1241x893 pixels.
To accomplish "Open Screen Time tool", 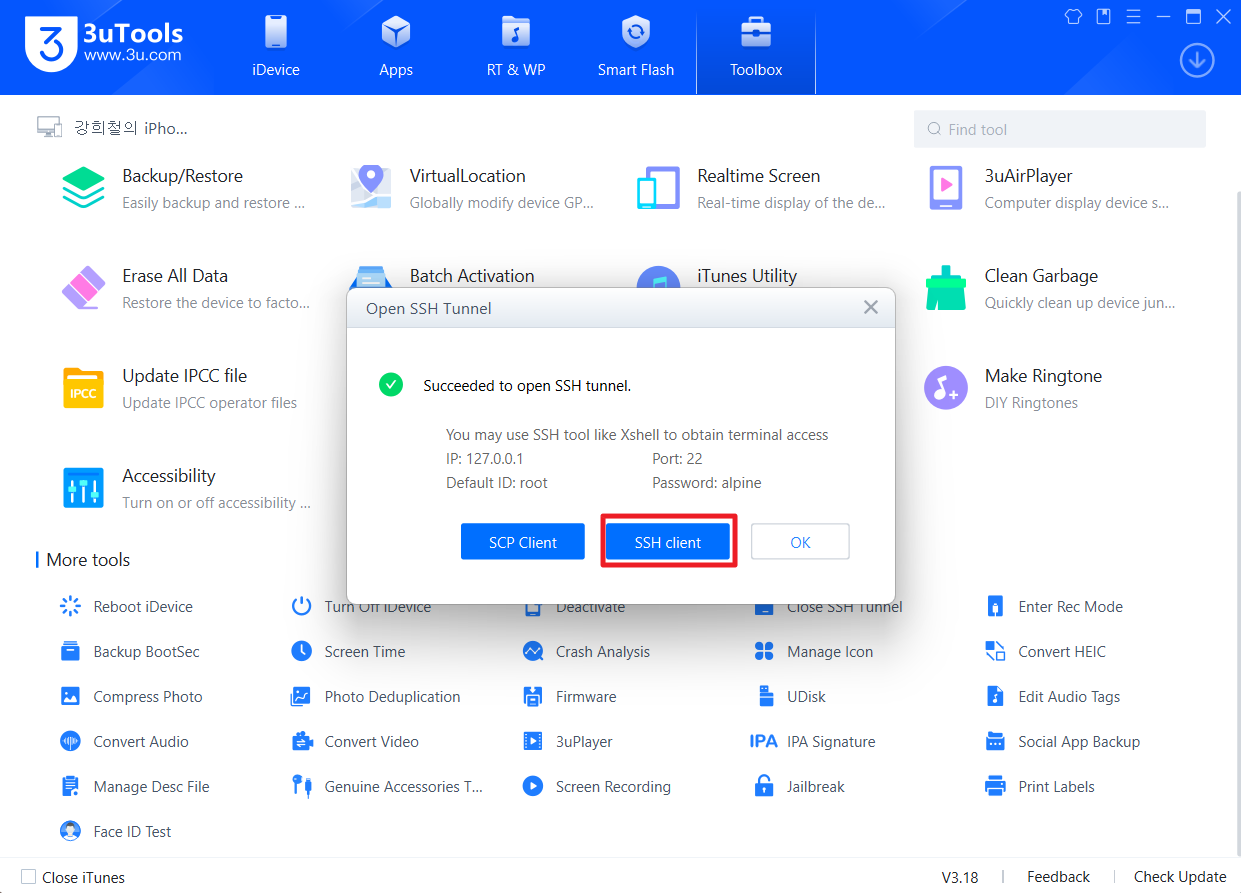I will coord(348,651).
